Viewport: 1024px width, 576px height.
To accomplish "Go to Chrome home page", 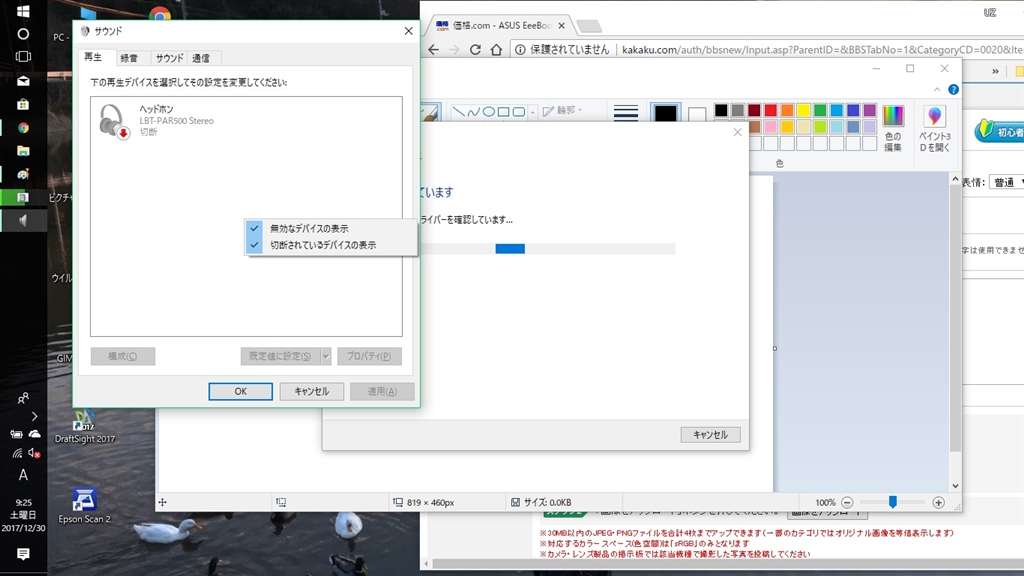I will click(496, 50).
